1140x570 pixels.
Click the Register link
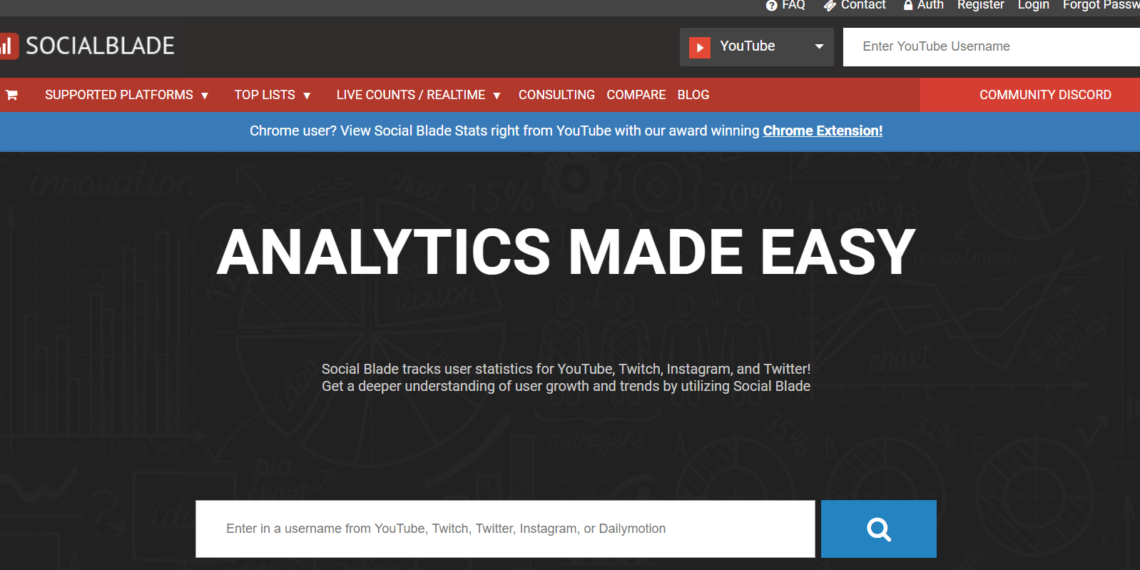pyautogui.click(x=980, y=5)
